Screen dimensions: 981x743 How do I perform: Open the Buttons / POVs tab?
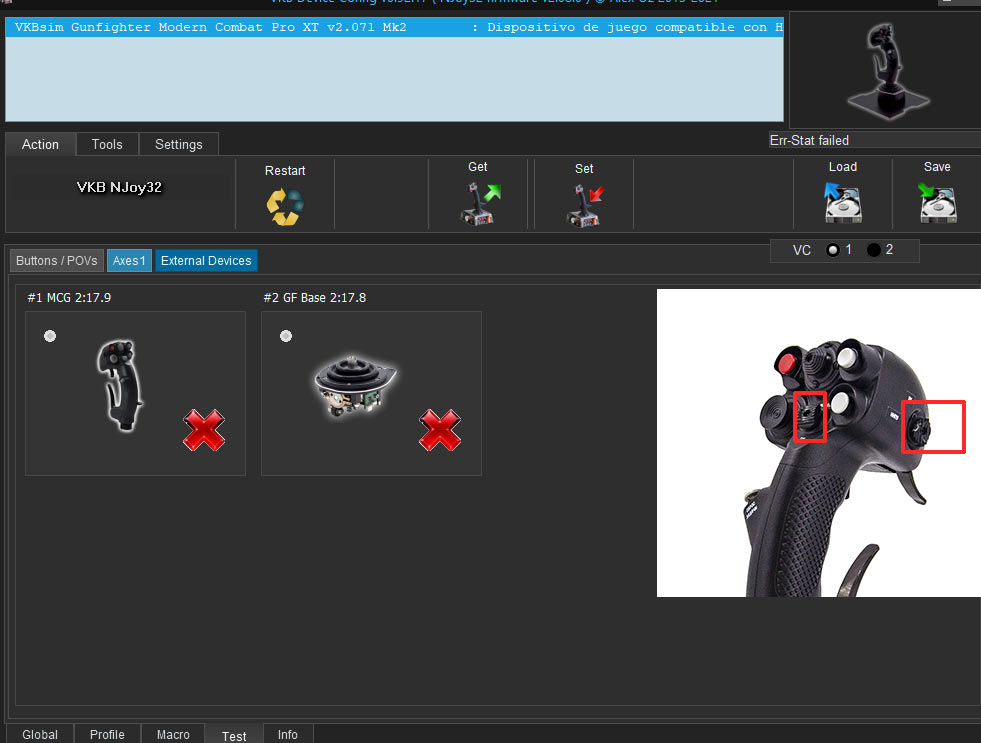point(57,261)
